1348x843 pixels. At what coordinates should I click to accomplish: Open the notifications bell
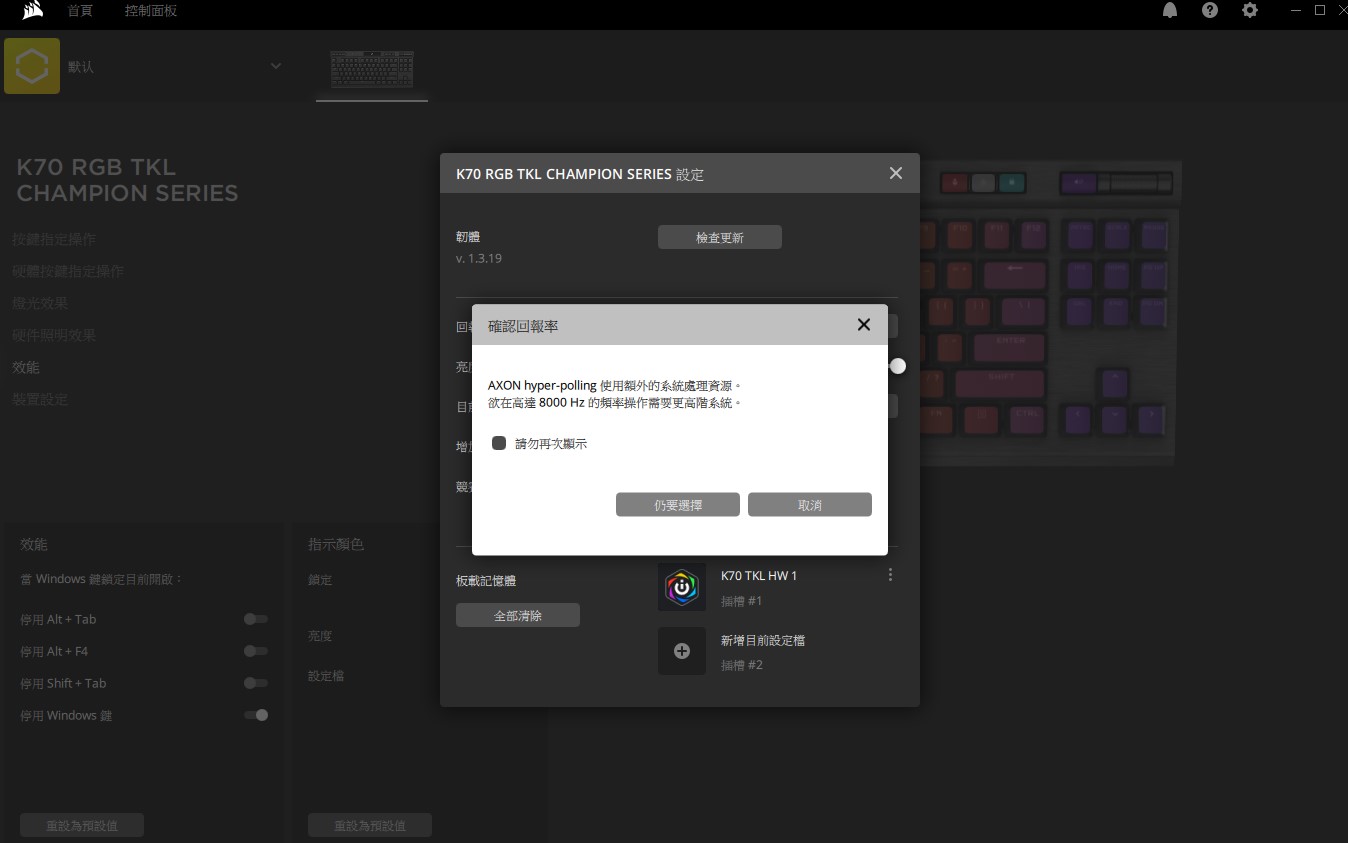[1170, 11]
